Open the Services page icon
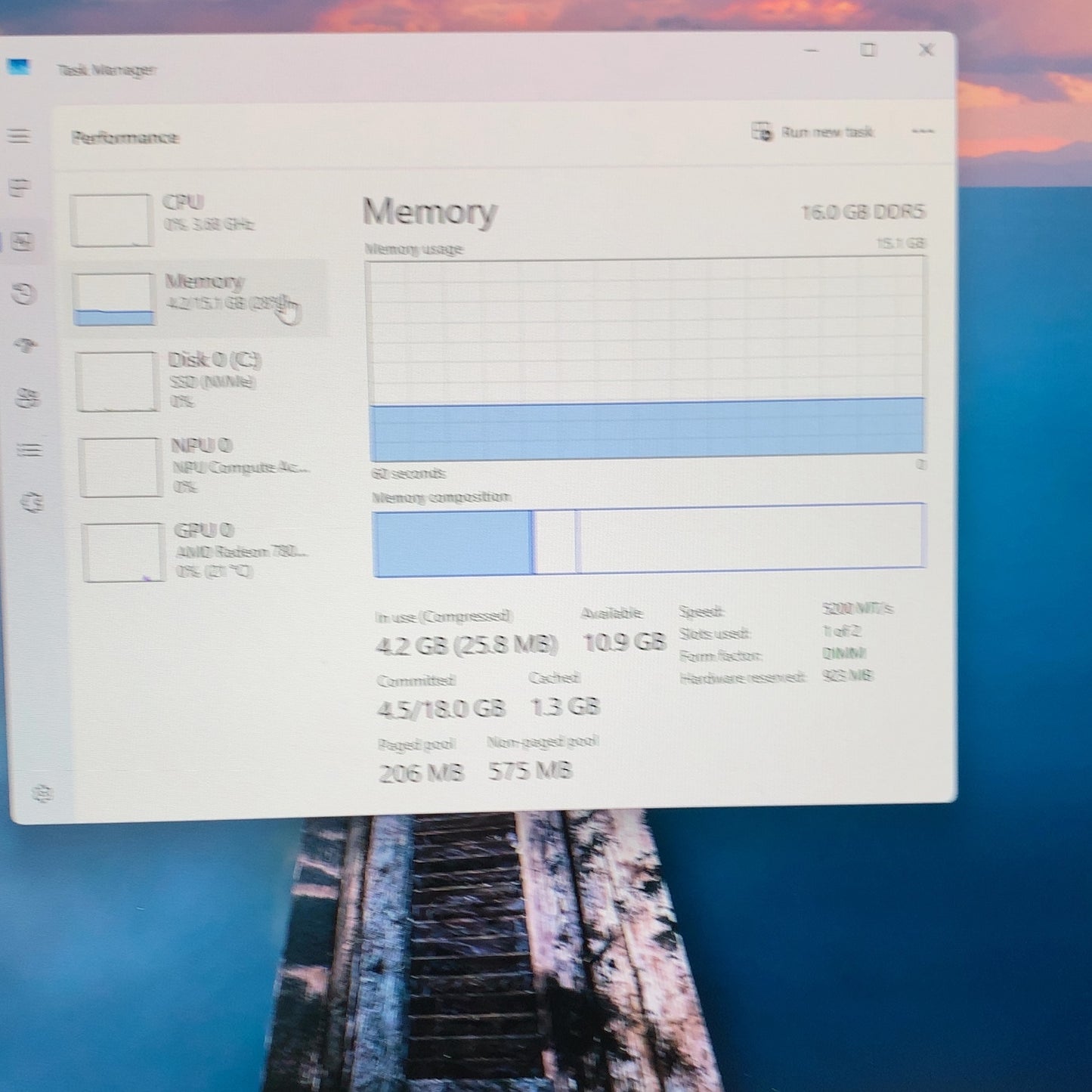The width and height of the screenshot is (1092, 1092). pos(32,502)
